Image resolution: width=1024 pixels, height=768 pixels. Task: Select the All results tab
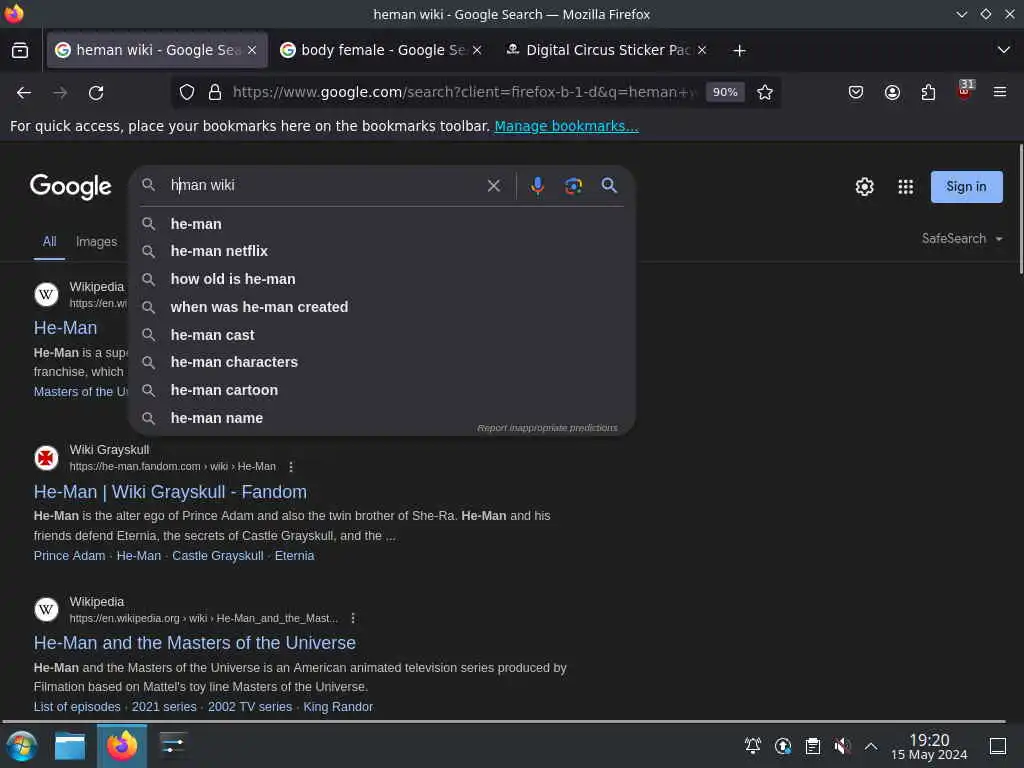coord(50,242)
